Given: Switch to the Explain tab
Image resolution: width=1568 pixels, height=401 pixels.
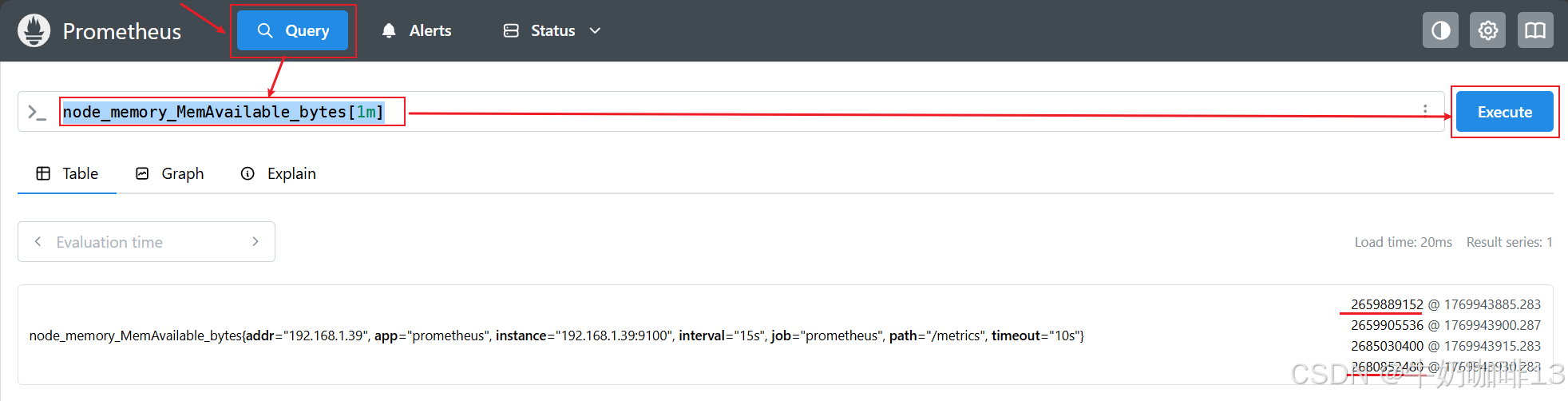Looking at the screenshot, I should point(279,173).
